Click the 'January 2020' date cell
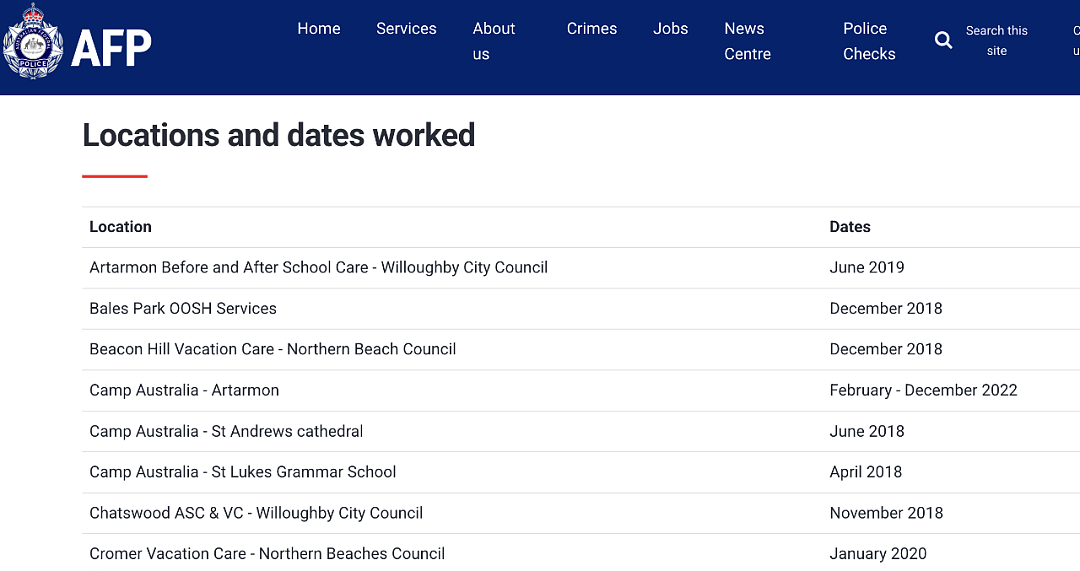The width and height of the screenshot is (1080, 571). click(878, 554)
